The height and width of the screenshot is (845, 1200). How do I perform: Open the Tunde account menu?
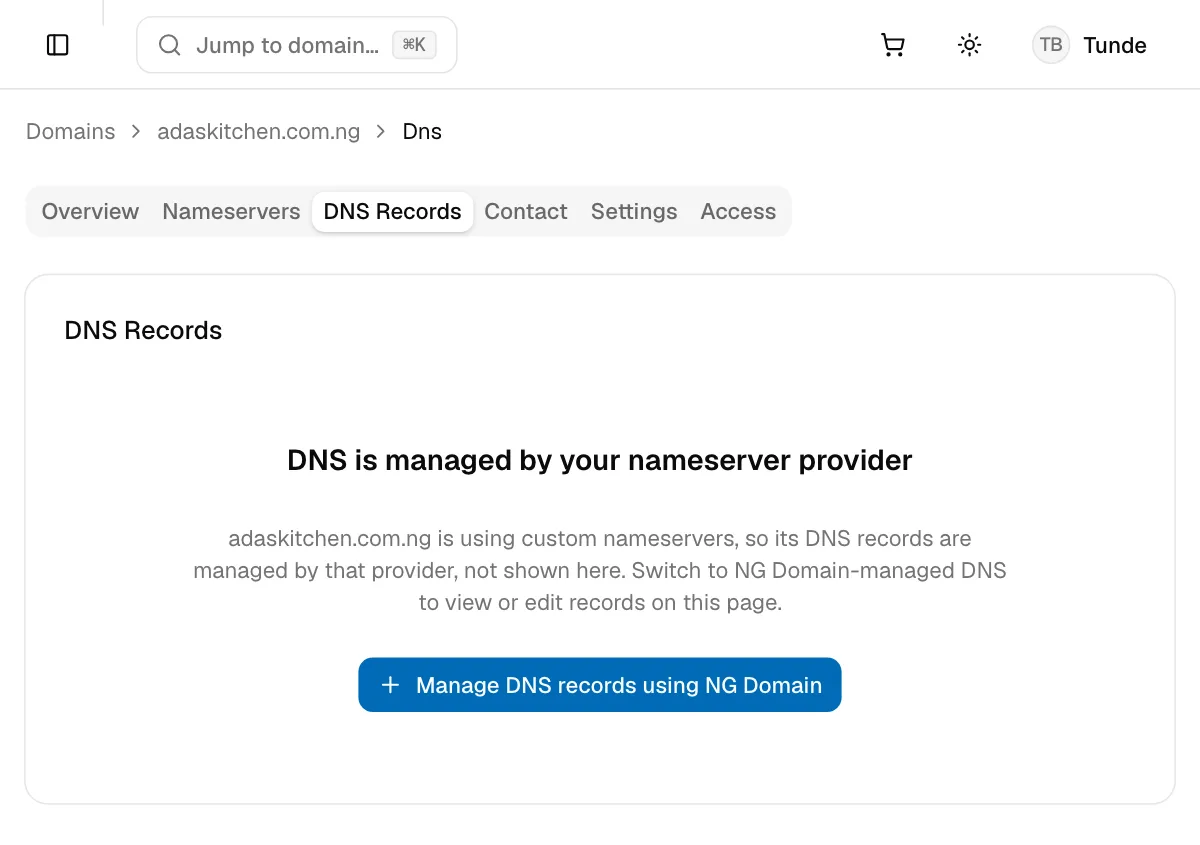[x=1090, y=45]
